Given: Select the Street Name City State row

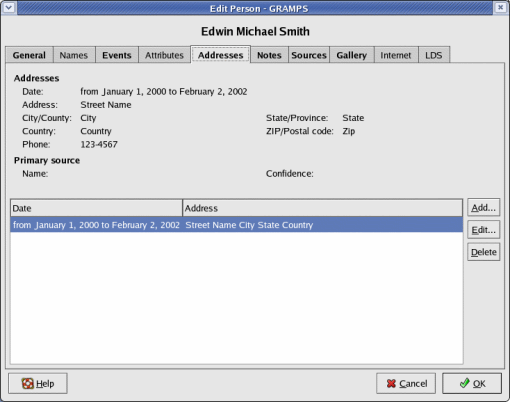Looking at the screenshot, I should click(237, 225).
